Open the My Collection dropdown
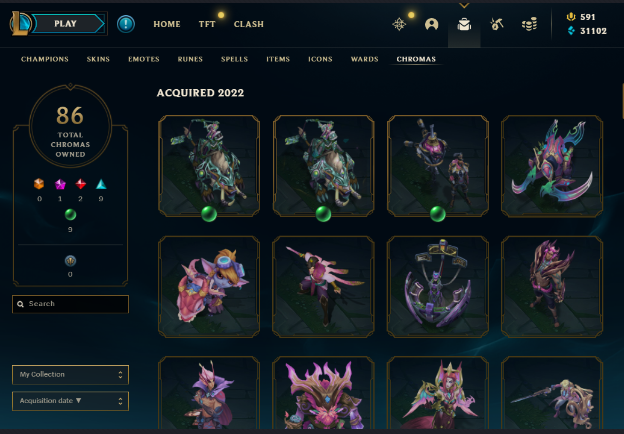This screenshot has height=434, width=624. click(70, 375)
